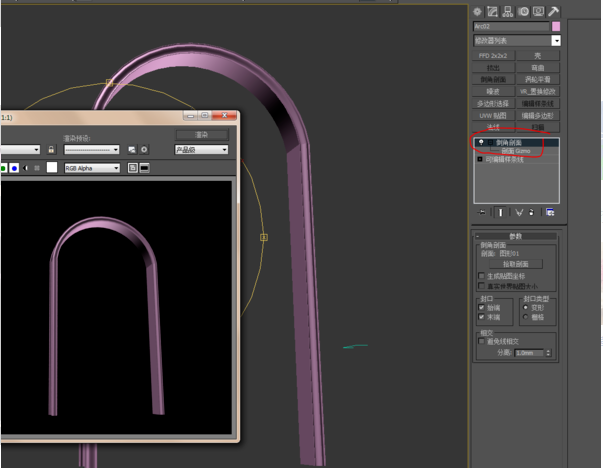Click make unique icon under stack
The image size is (603, 468).
click(519, 212)
